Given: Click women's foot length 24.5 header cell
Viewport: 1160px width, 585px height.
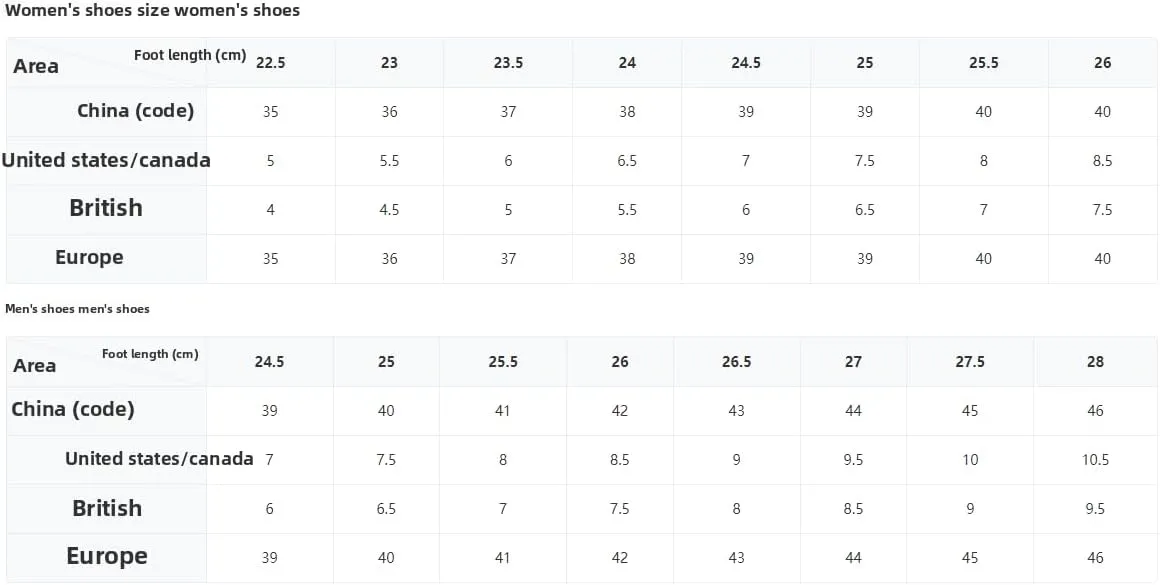Looking at the screenshot, I should [x=746, y=63].
